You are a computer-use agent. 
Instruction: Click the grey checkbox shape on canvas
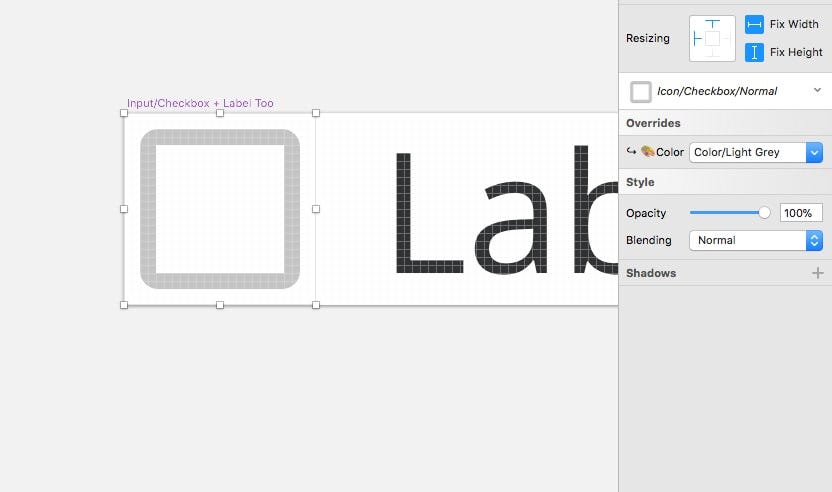(220, 209)
